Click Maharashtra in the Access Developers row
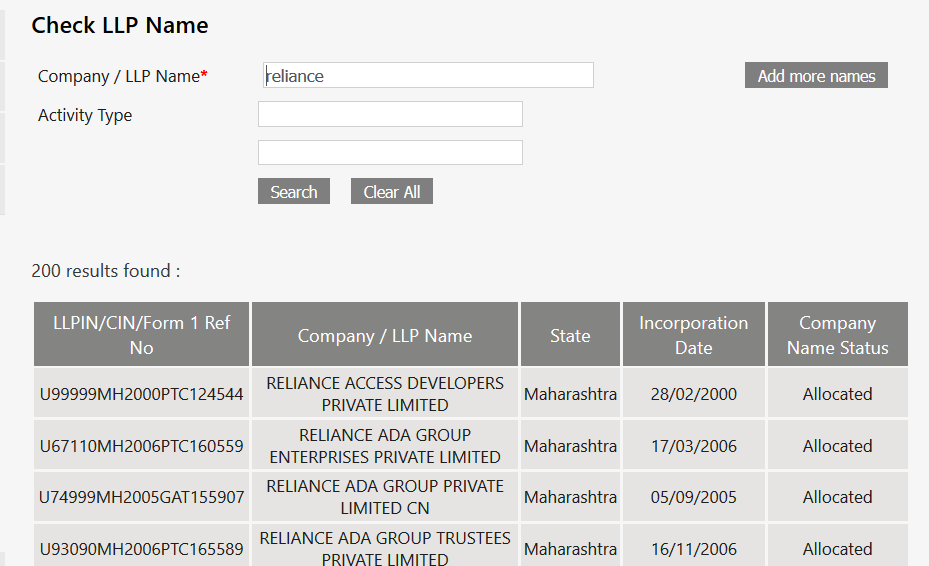The width and height of the screenshot is (929, 566). (x=571, y=394)
